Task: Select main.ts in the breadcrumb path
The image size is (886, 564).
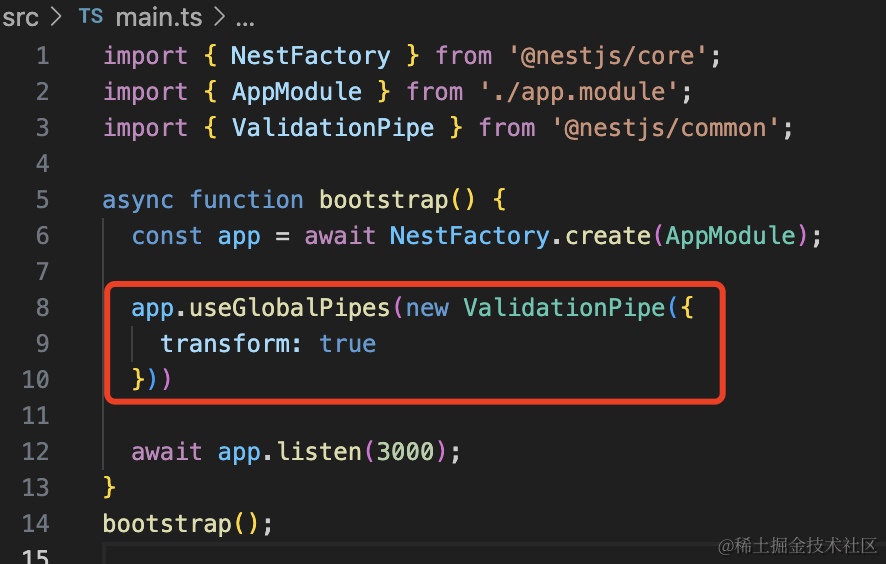Action: tap(159, 17)
